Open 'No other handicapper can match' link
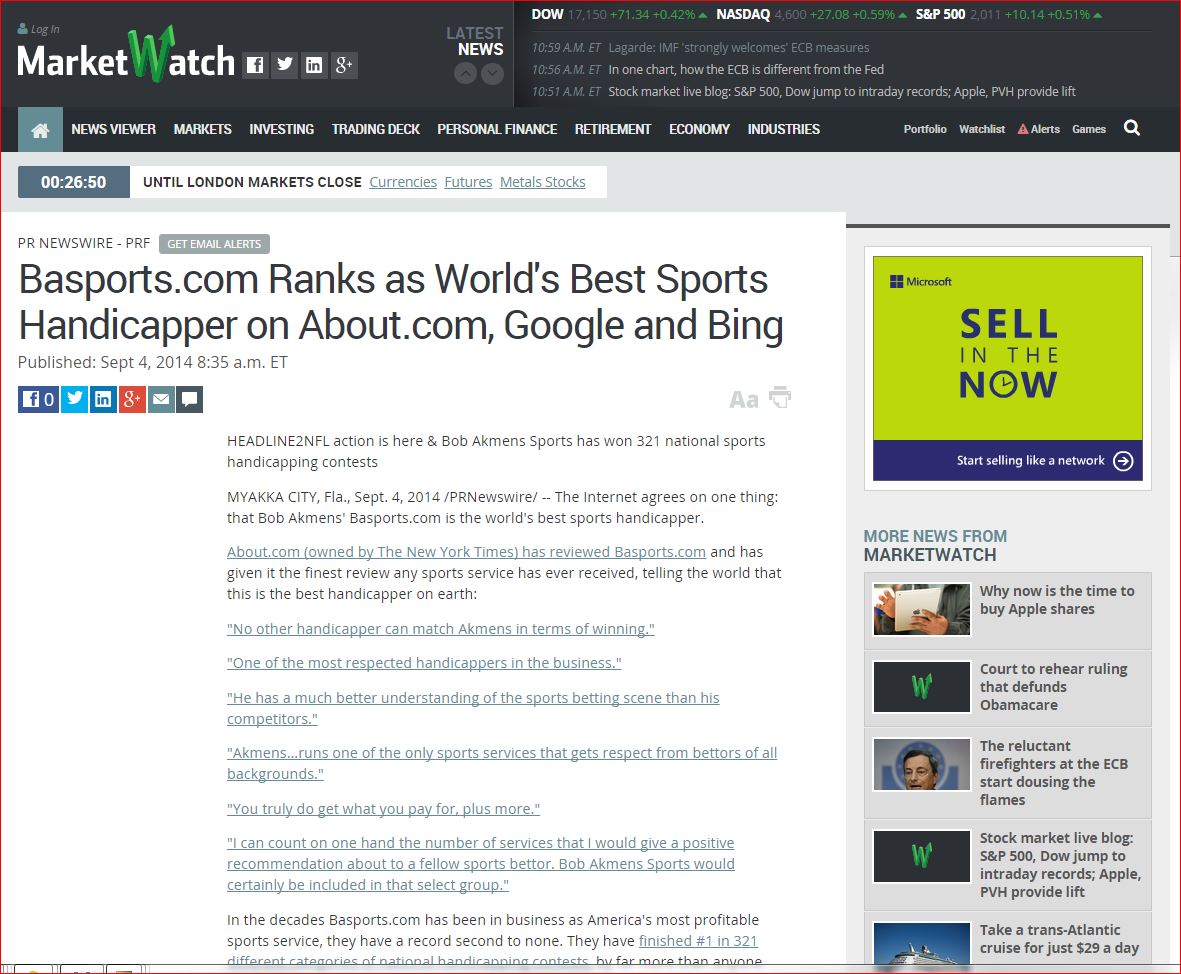Image resolution: width=1181 pixels, height=974 pixels. (x=441, y=629)
